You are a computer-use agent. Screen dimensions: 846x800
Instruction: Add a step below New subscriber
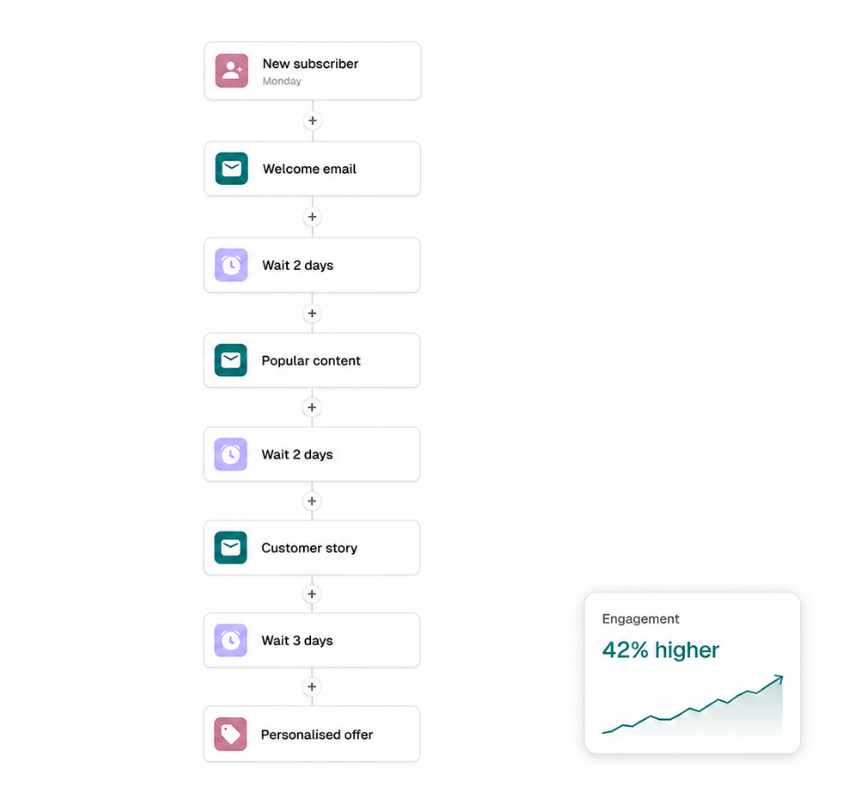pyautogui.click(x=312, y=120)
